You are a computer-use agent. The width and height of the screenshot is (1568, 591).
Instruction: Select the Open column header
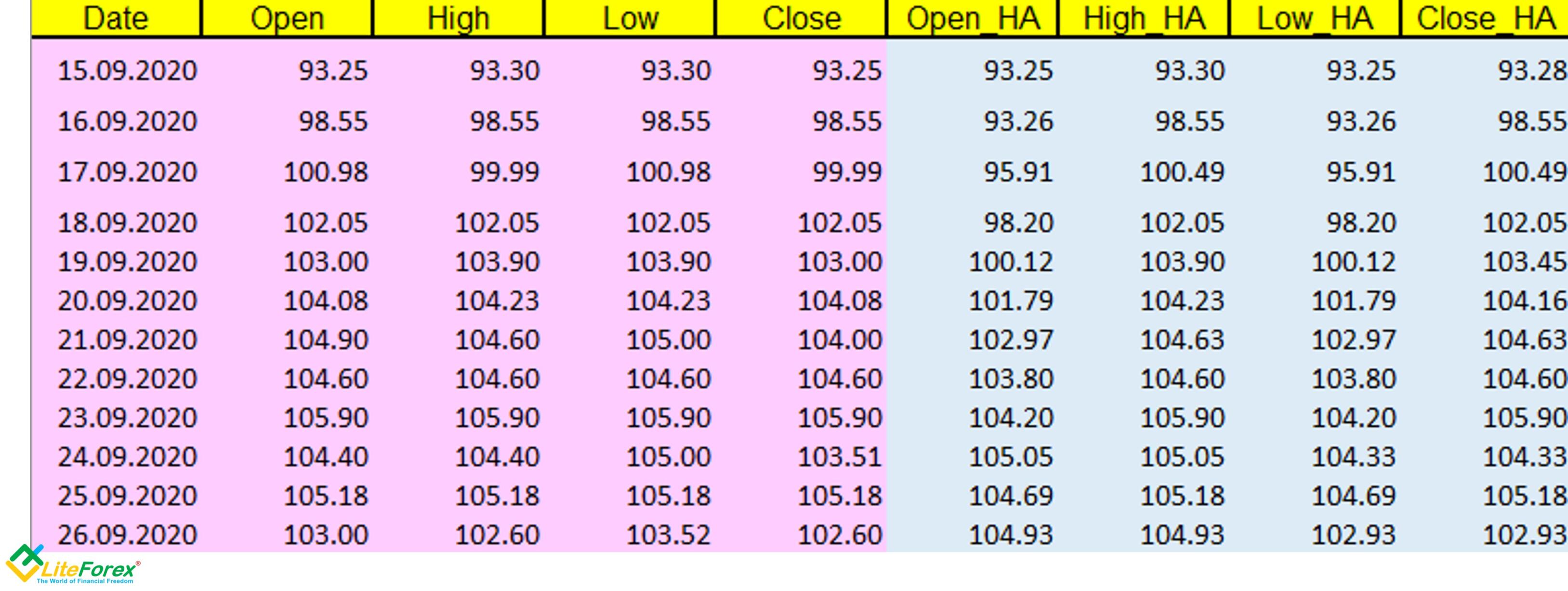pos(287,18)
